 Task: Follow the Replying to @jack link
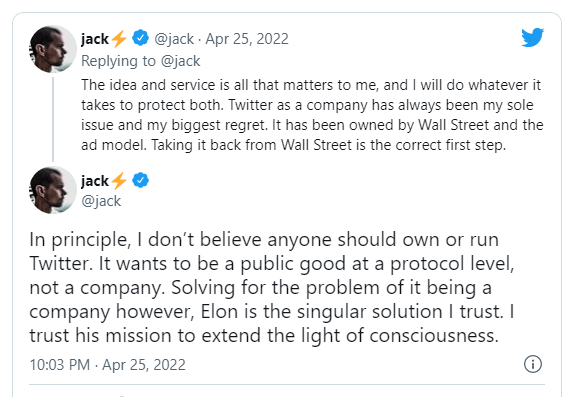[141, 61]
